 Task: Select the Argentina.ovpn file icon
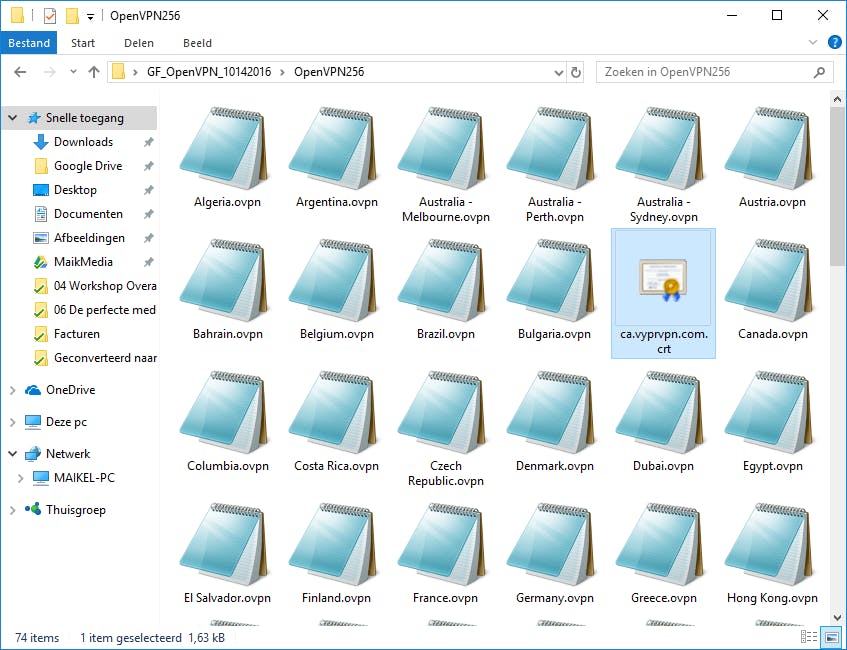pos(333,148)
